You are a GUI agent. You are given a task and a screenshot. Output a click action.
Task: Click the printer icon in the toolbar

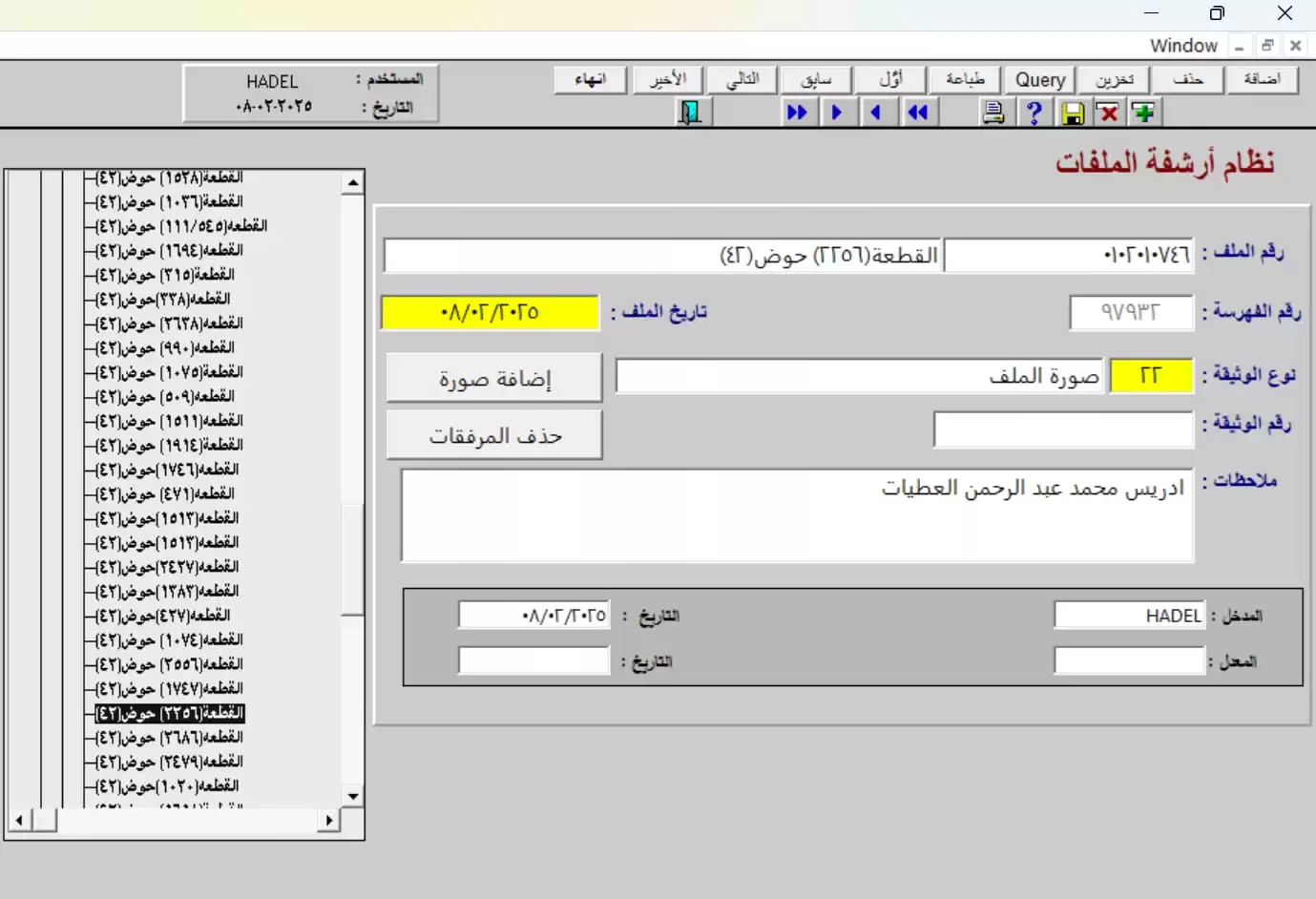click(x=993, y=113)
